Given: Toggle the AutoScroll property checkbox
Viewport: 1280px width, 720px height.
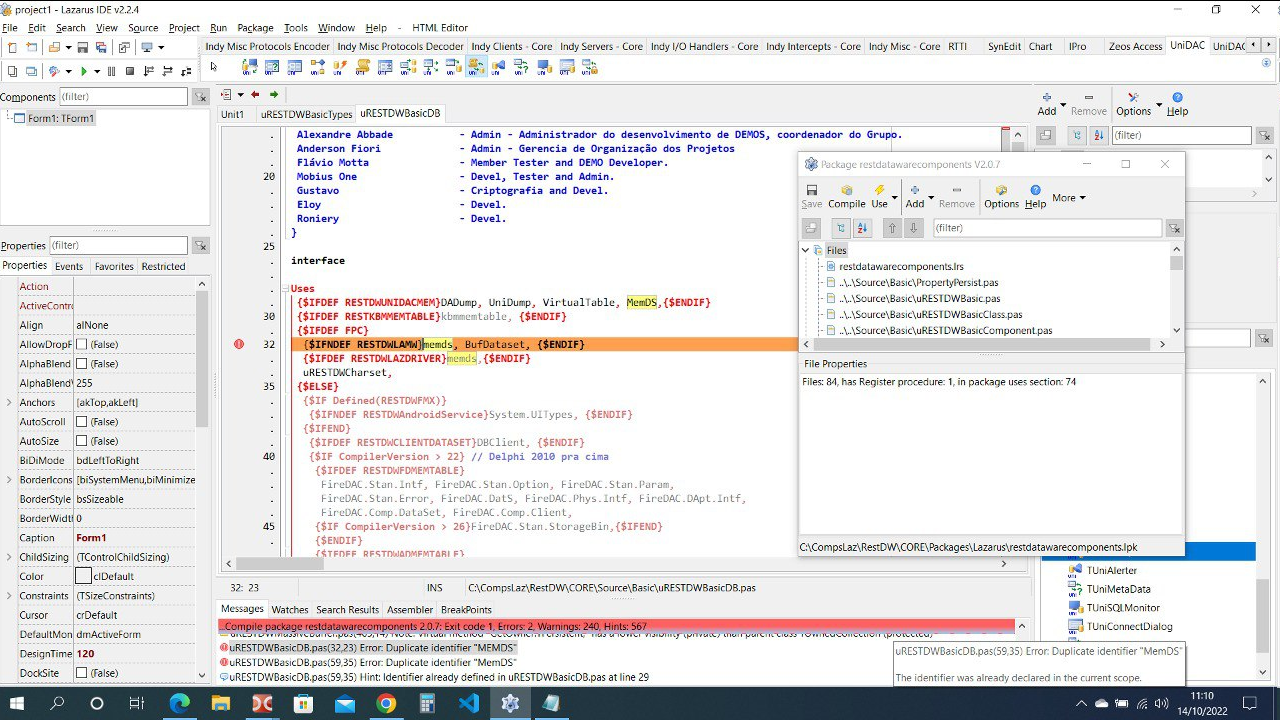Looking at the screenshot, I should coord(82,422).
